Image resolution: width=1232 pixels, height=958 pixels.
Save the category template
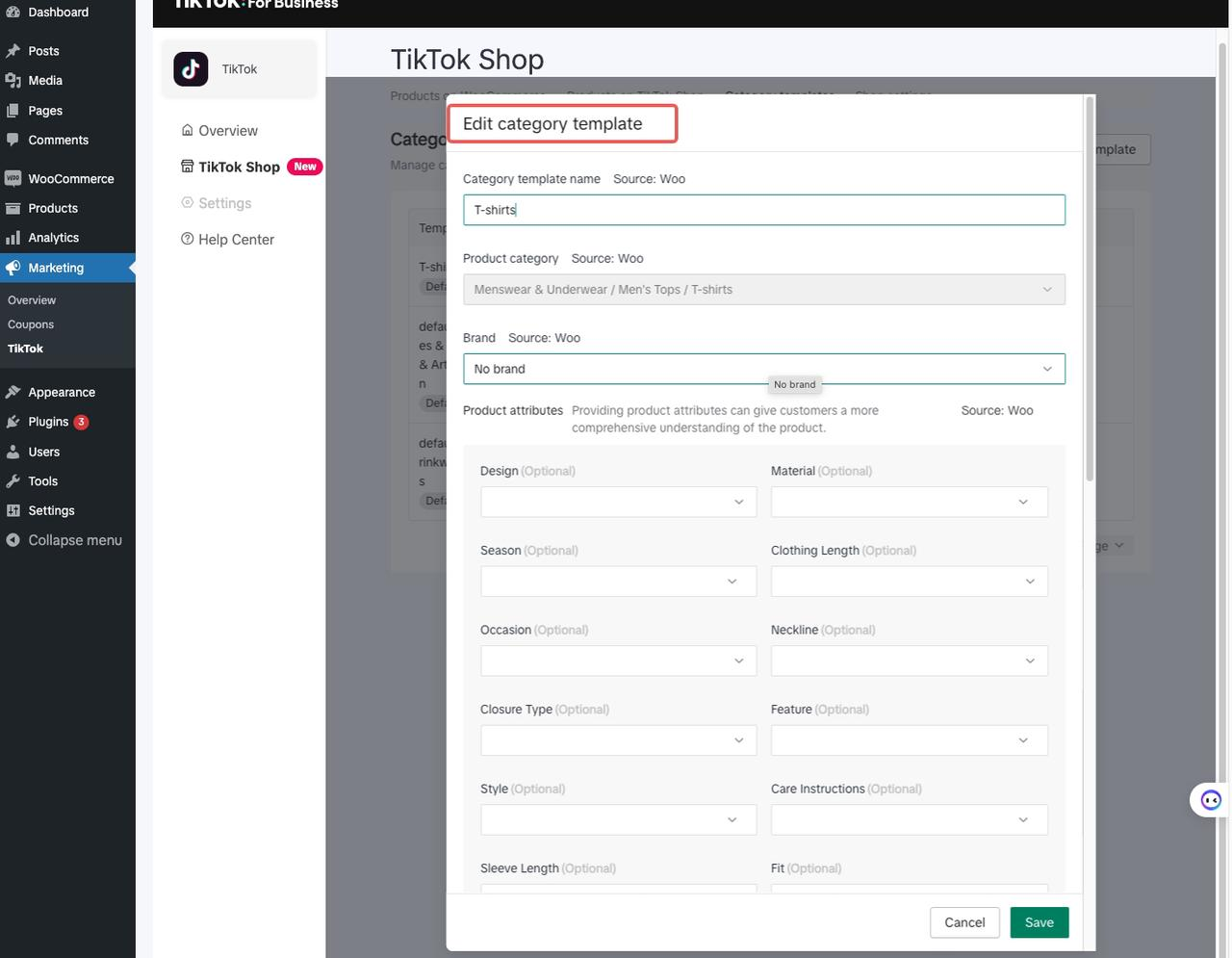click(1039, 922)
